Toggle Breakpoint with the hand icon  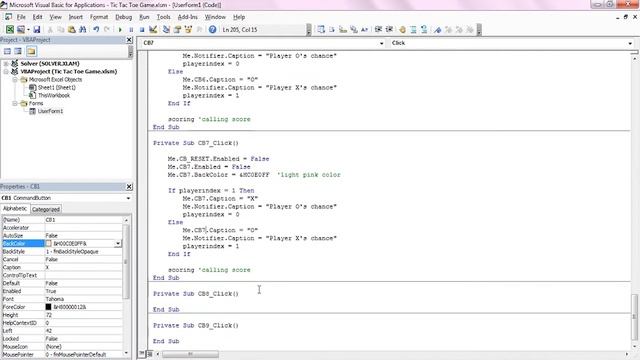pos(402,29)
